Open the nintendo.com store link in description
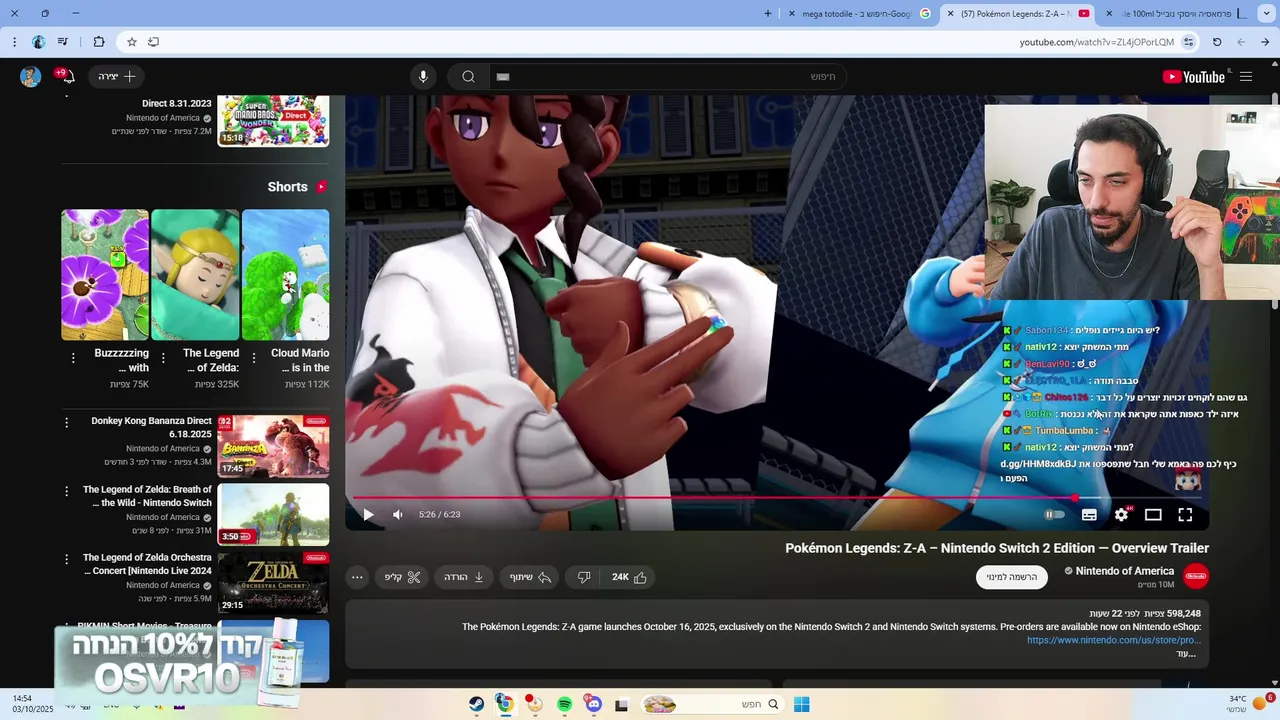 click(x=1113, y=640)
